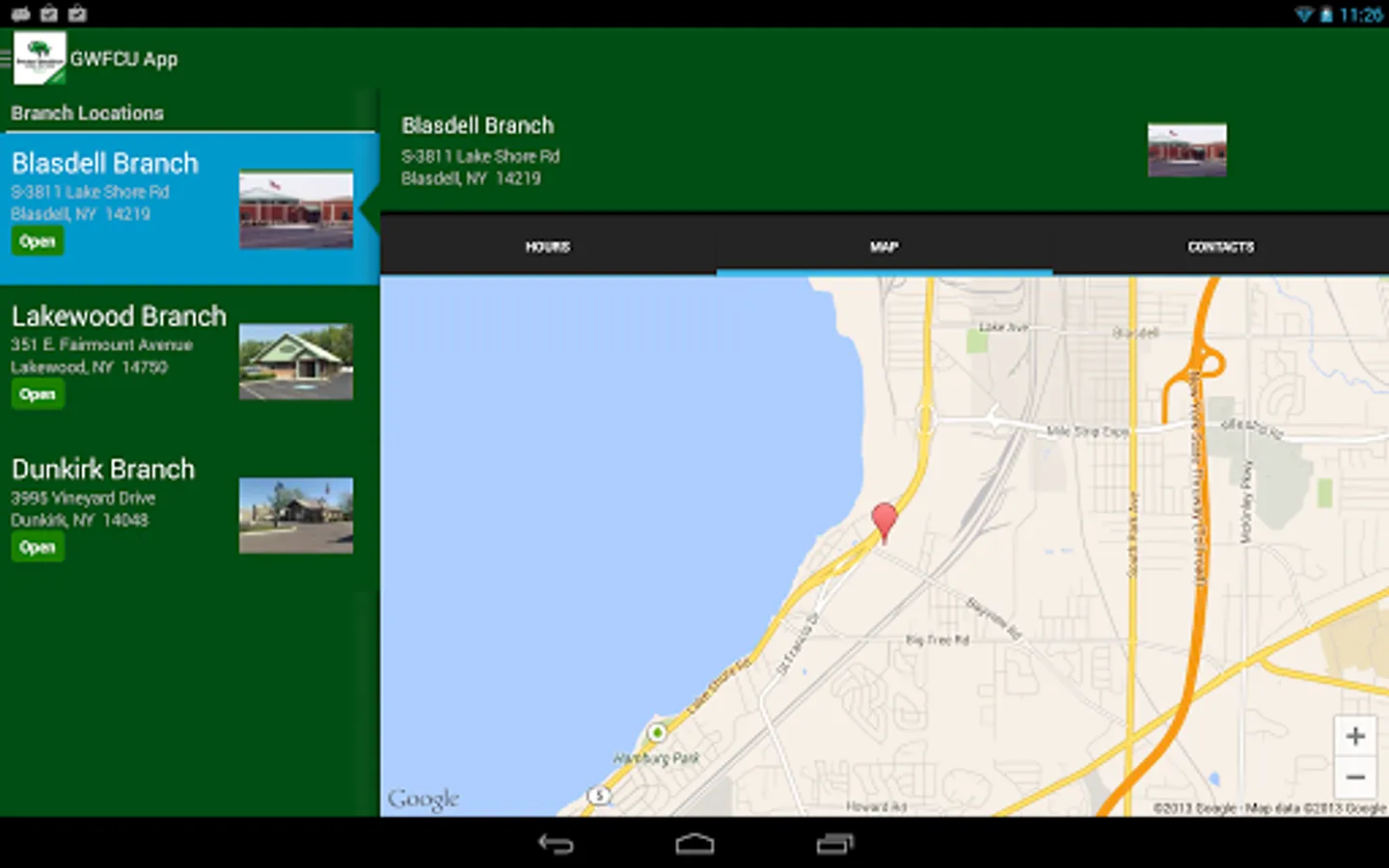Image resolution: width=1389 pixels, height=868 pixels.
Task: Open Blasdell Branch photo in the list
Action: 296,209
